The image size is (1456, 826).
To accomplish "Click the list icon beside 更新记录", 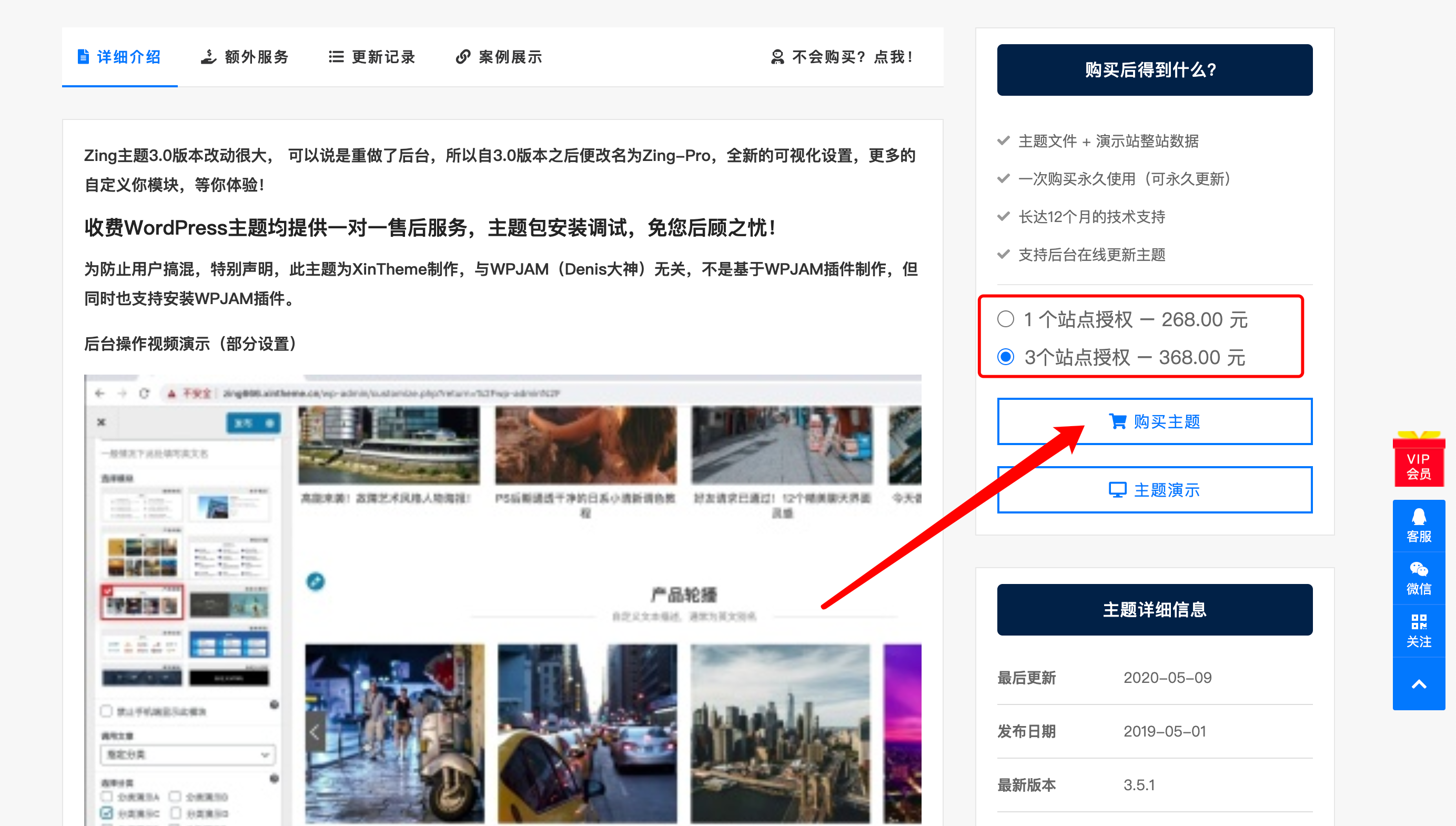I will (336, 57).
